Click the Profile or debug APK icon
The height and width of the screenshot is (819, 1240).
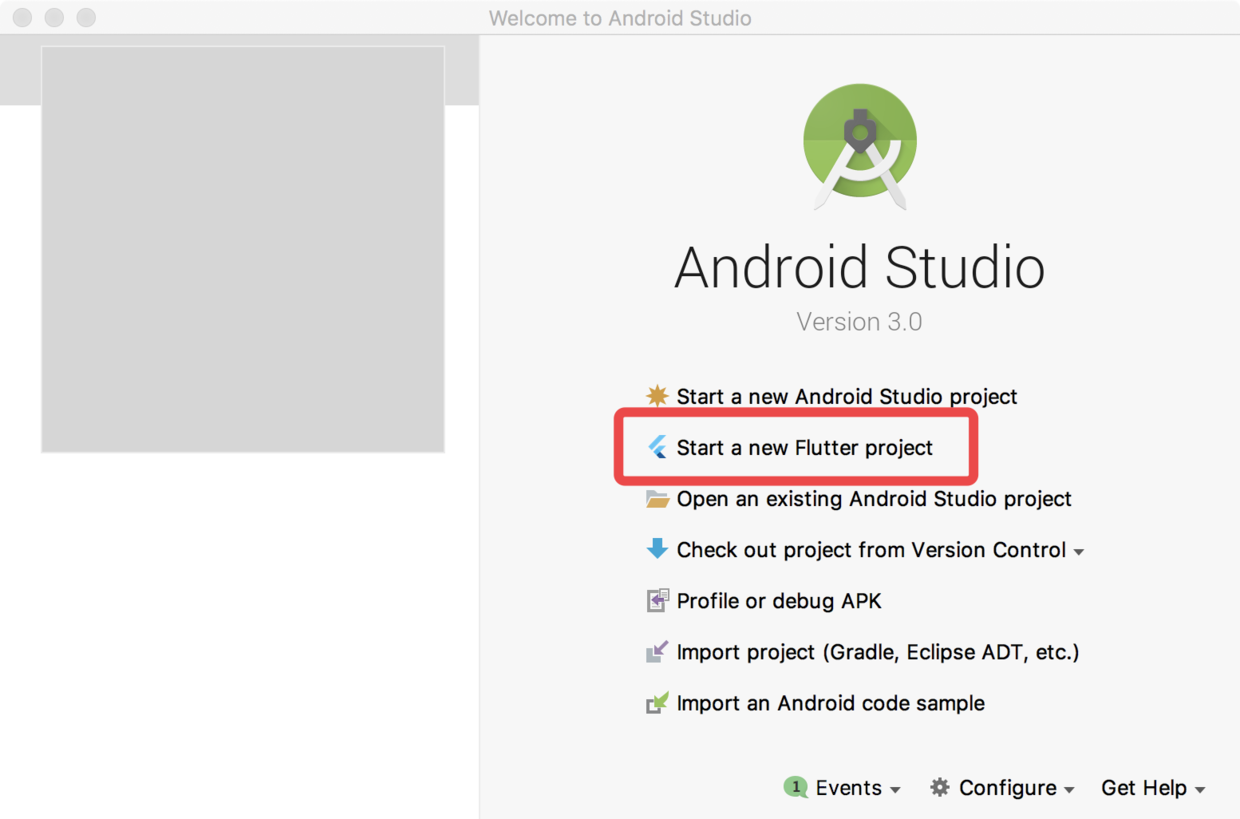click(x=657, y=600)
